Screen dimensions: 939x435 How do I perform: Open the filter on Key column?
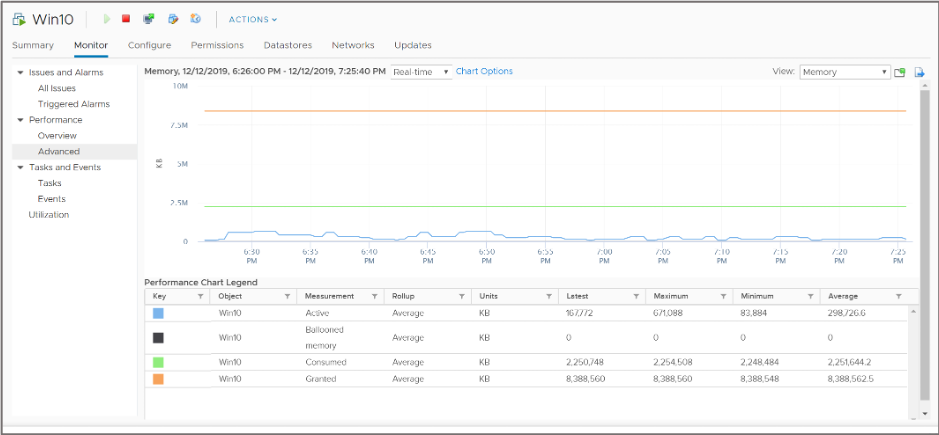[201, 296]
